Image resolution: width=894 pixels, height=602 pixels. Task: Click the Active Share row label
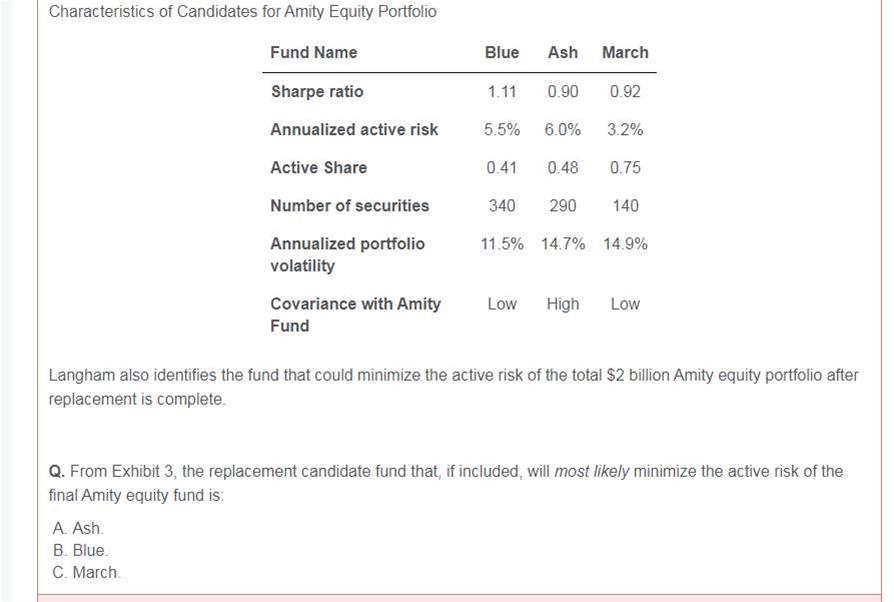tap(318, 167)
